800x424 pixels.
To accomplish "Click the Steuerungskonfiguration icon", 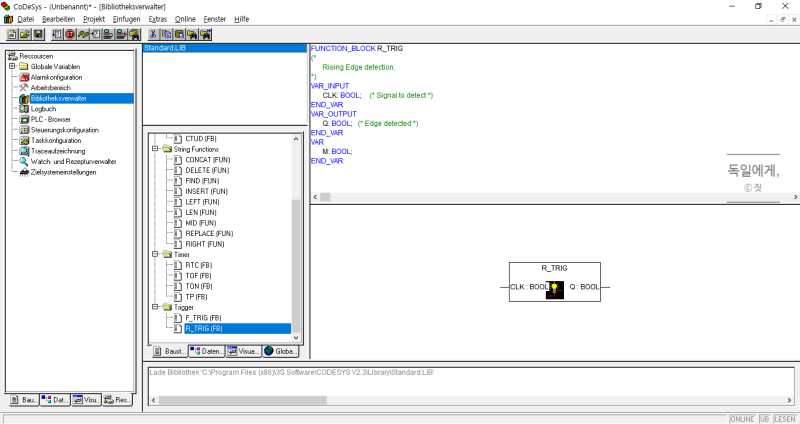I will pos(24,130).
